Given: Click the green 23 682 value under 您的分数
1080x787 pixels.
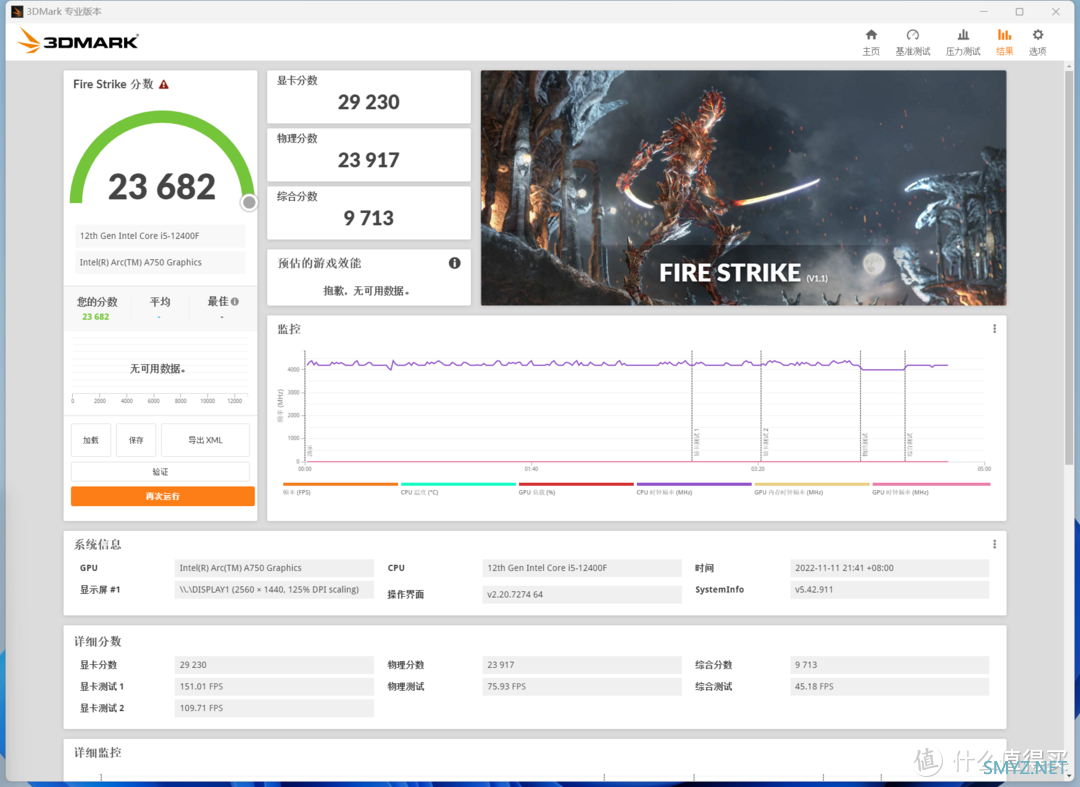Looking at the screenshot, I should pos(96,317).
